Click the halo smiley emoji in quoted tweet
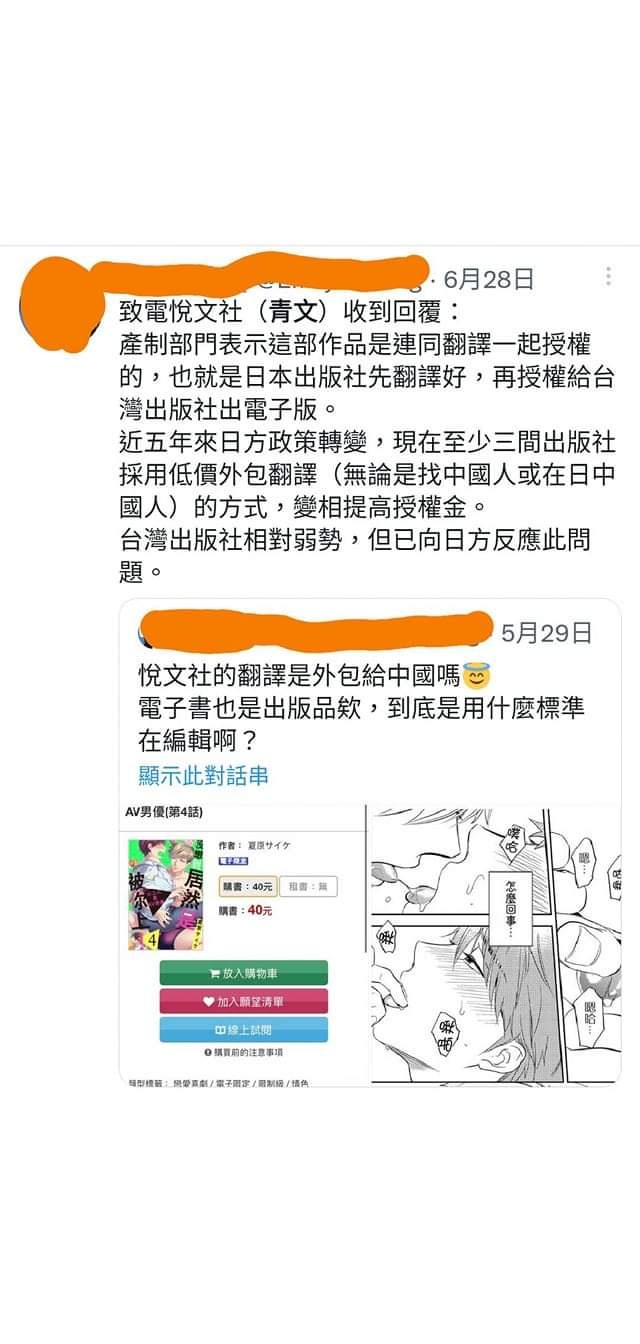 [x=478, y=677]
